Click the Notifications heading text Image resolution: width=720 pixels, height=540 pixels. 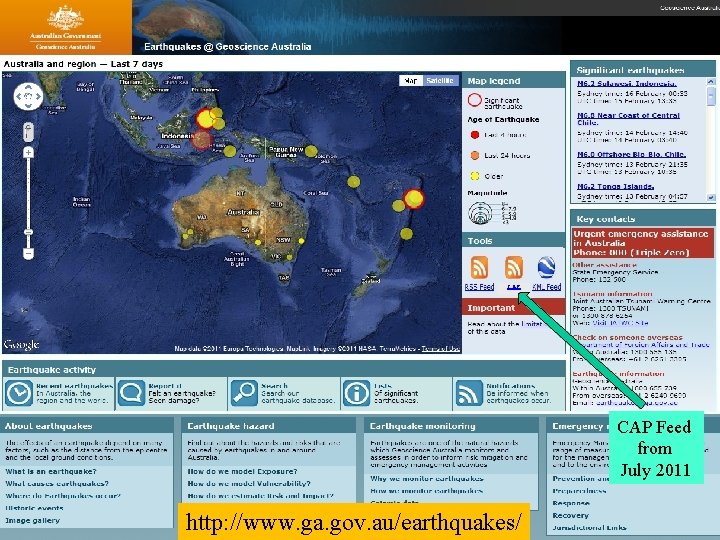point(511,386)
